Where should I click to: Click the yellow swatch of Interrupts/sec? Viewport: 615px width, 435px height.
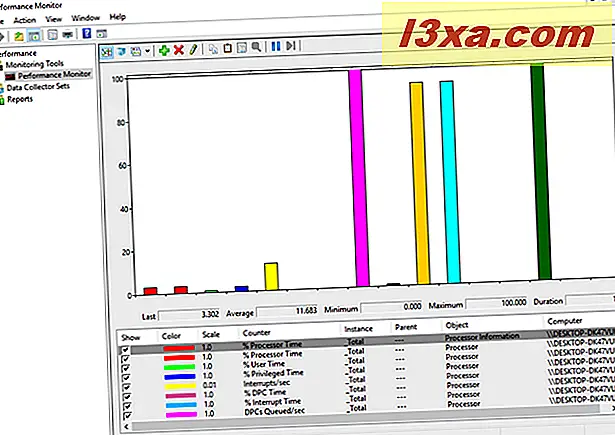point(180,386)
